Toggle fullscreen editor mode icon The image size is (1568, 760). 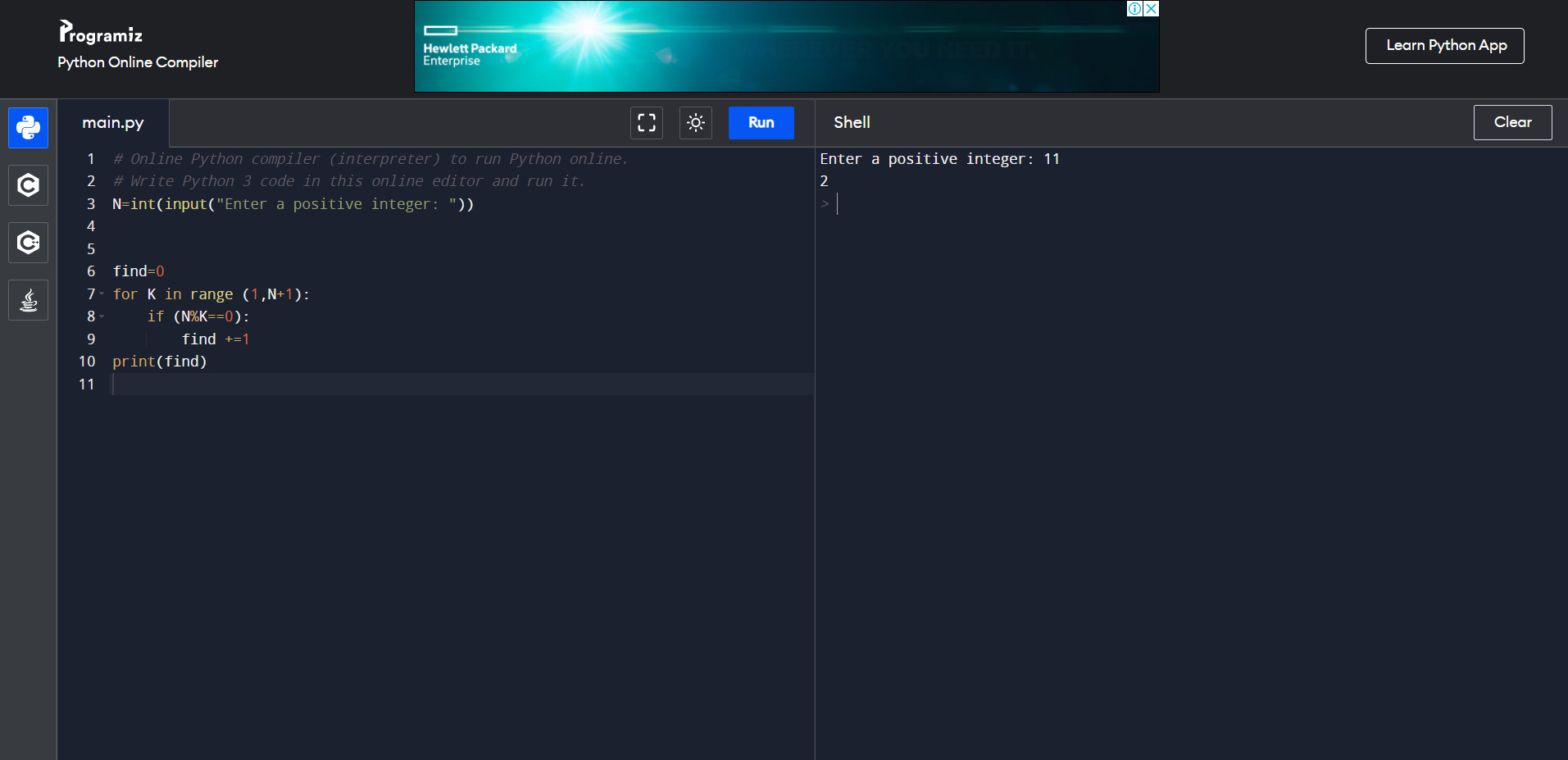[647, 123]
